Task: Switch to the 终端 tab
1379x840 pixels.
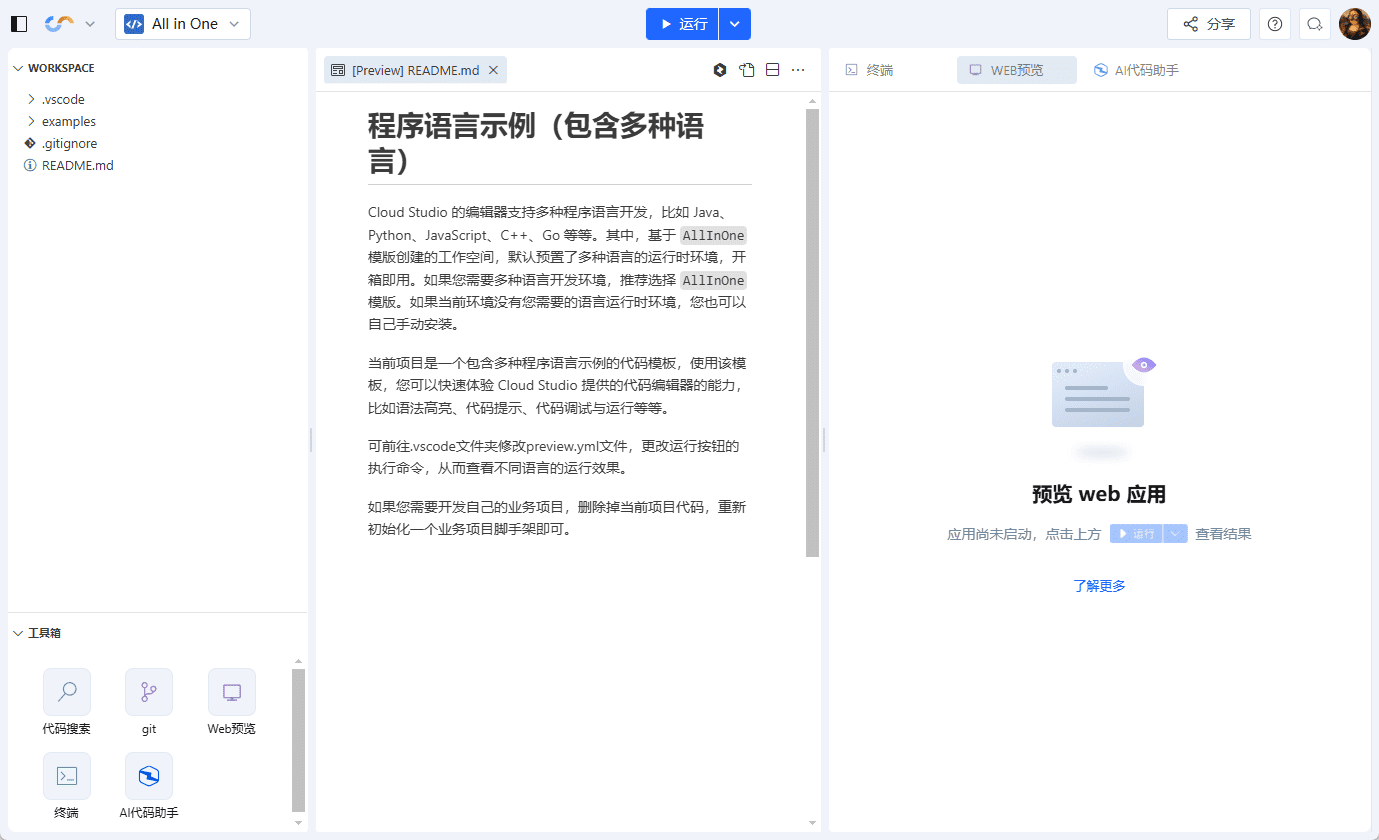Action: pyautogui.click(x=869, y=70)
